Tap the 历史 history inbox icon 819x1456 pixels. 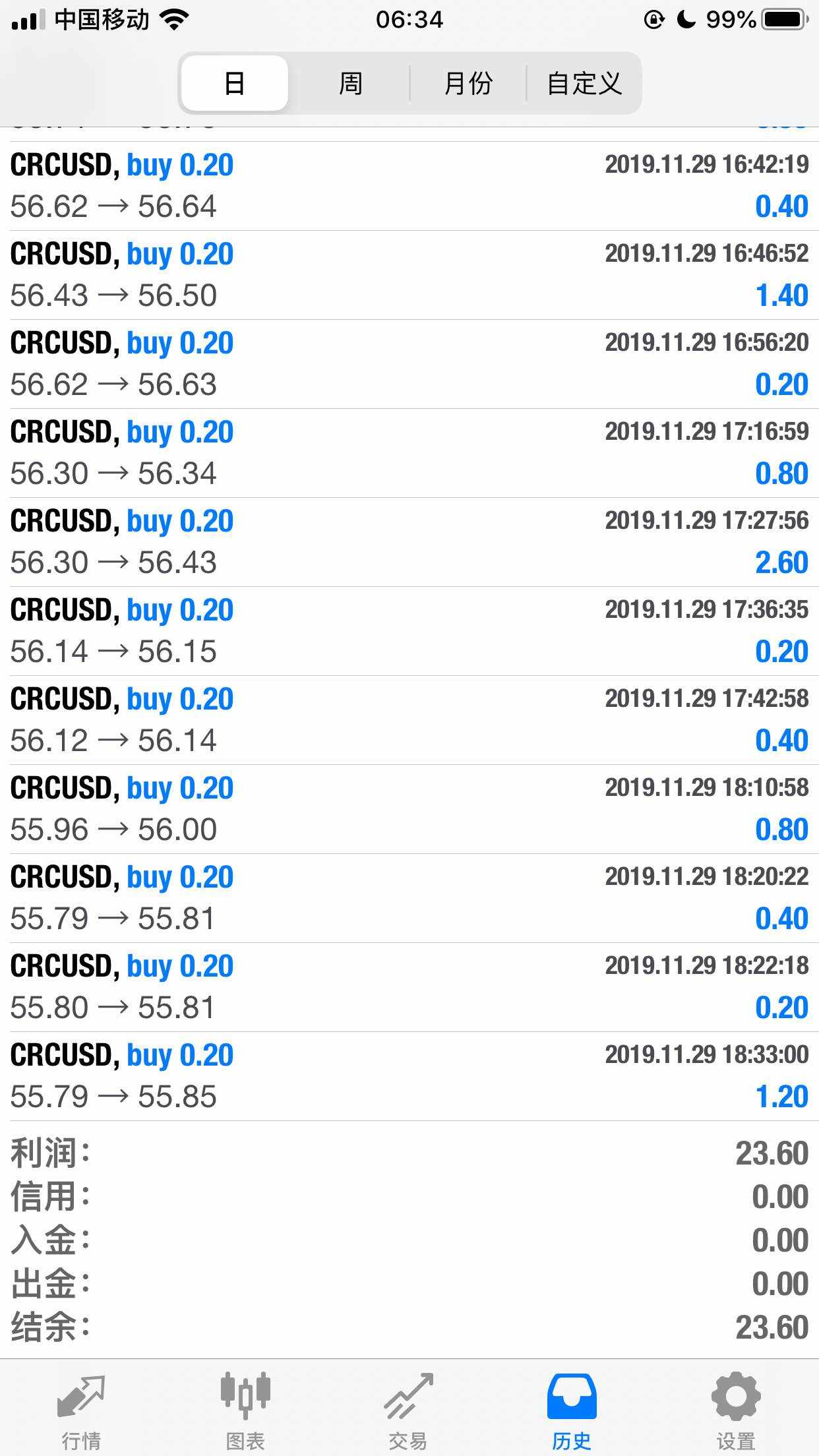572,1398
